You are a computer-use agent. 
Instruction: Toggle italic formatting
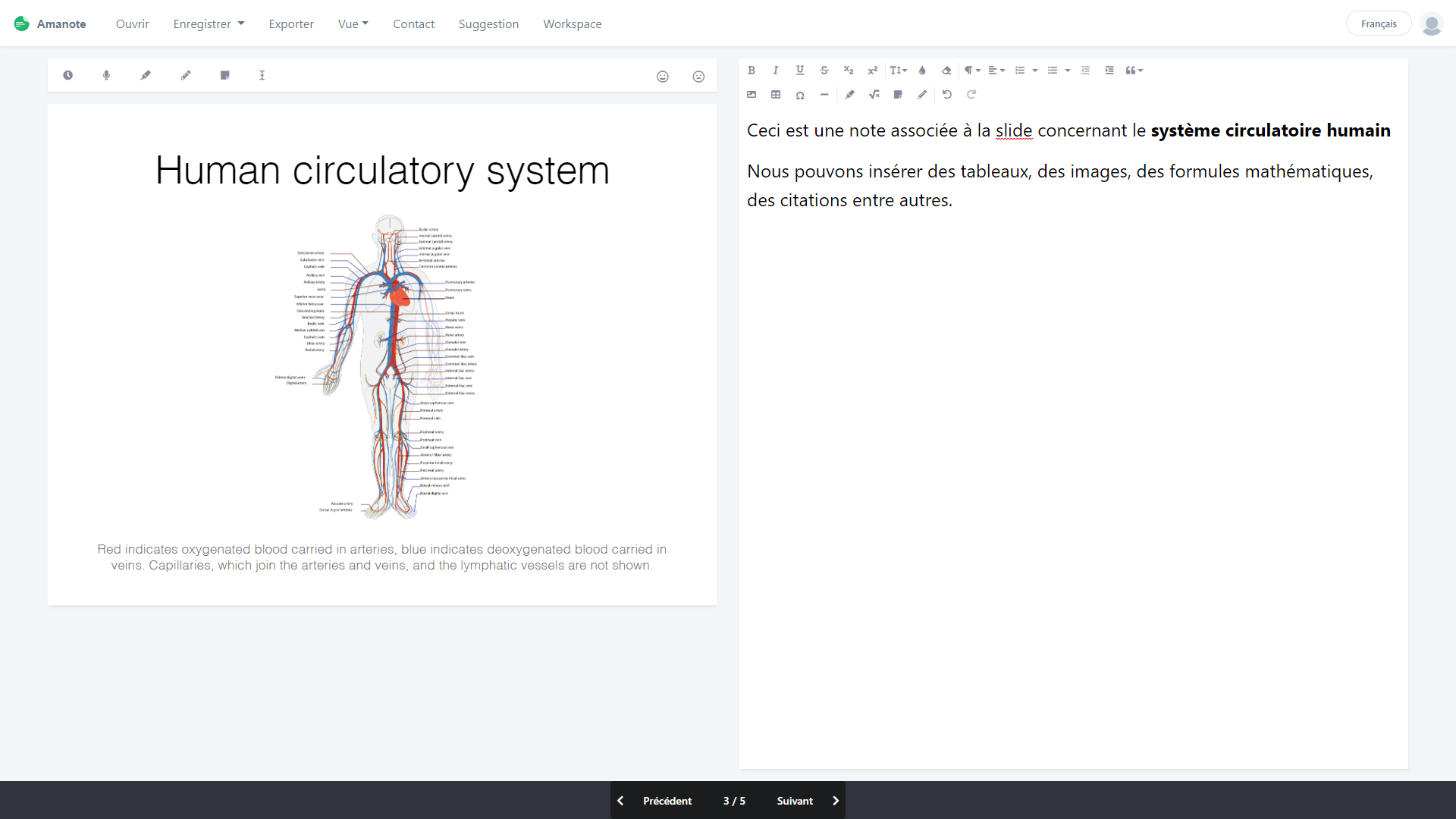(x=775, y=71)
